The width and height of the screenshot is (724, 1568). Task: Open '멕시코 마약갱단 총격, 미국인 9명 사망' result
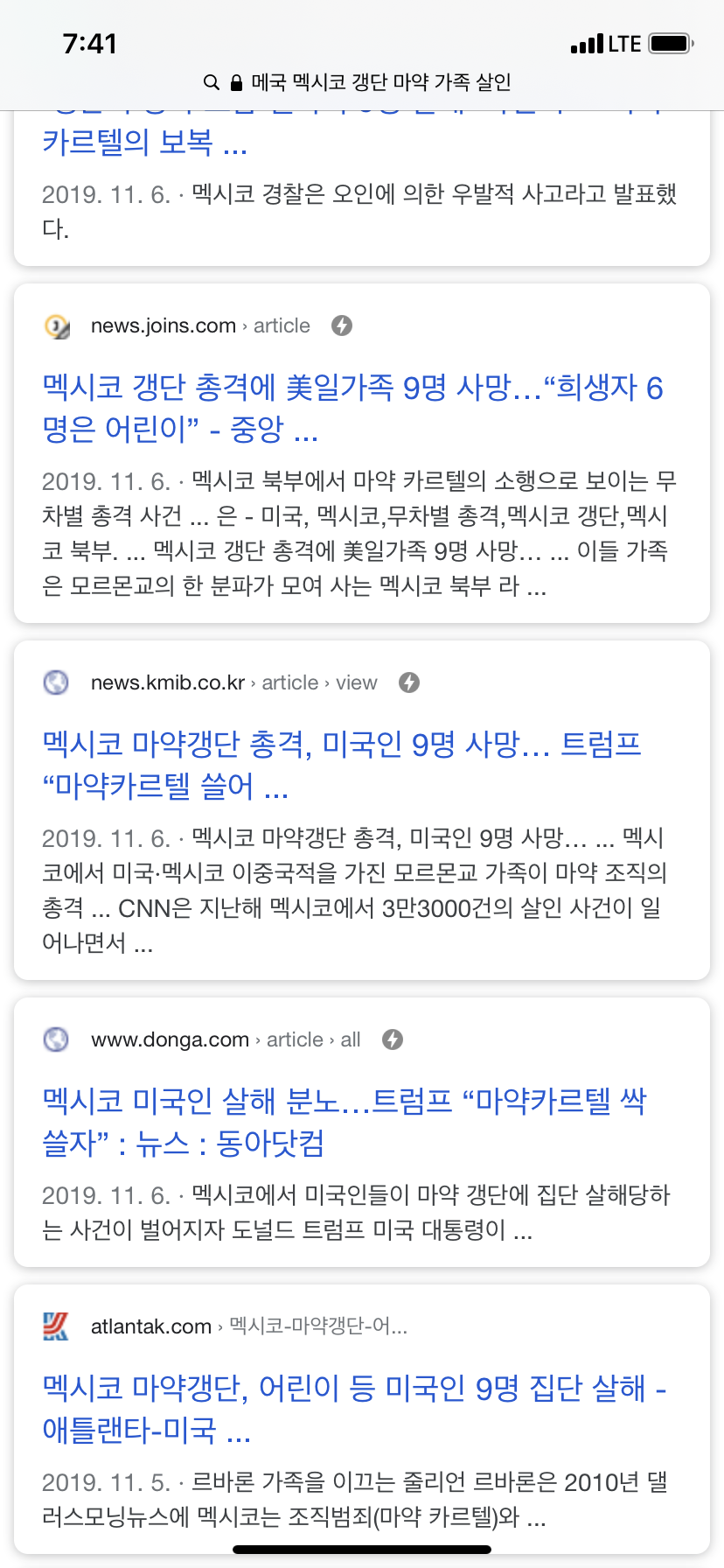[342, 765]
